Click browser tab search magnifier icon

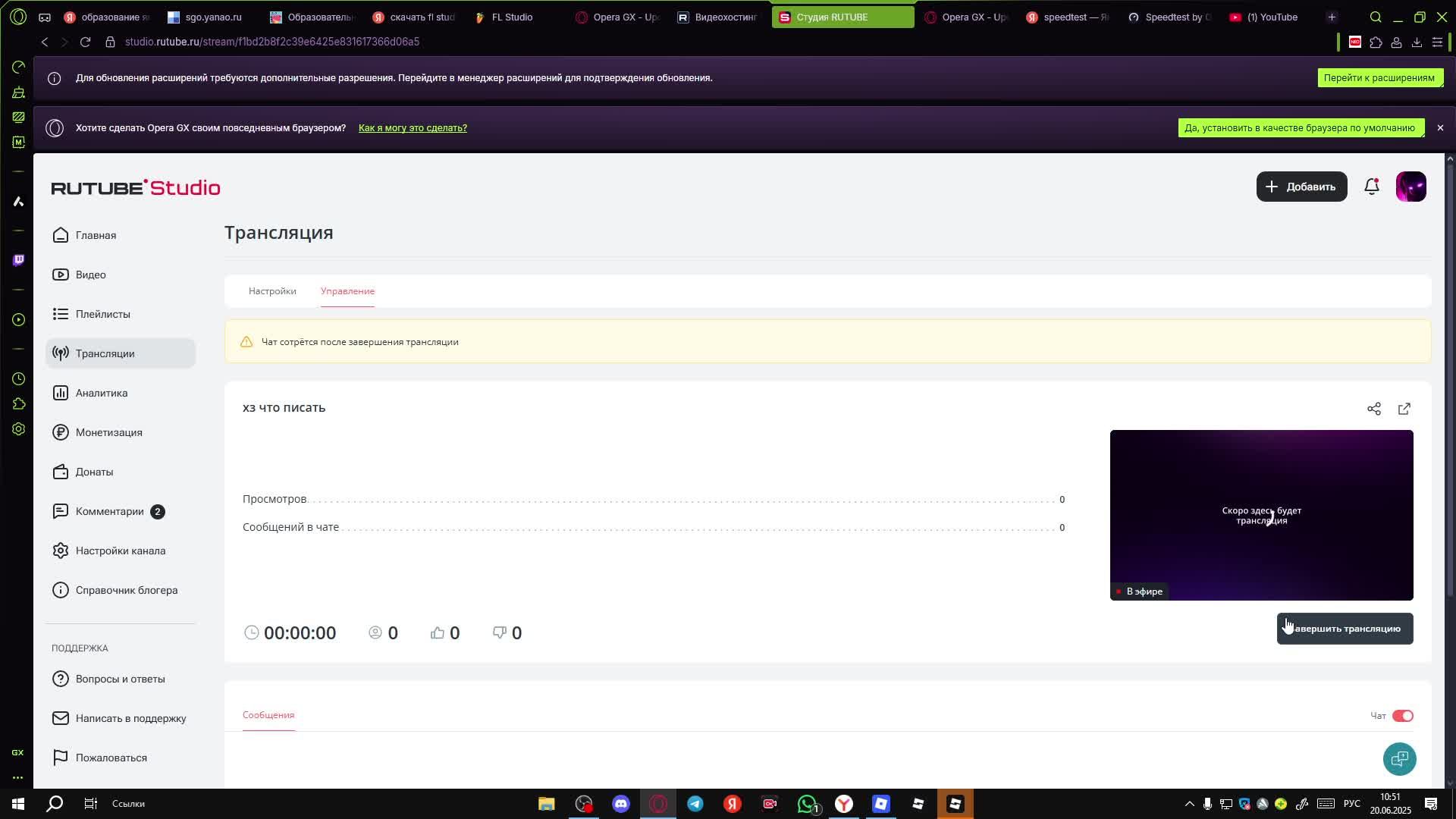(1375, 17)
